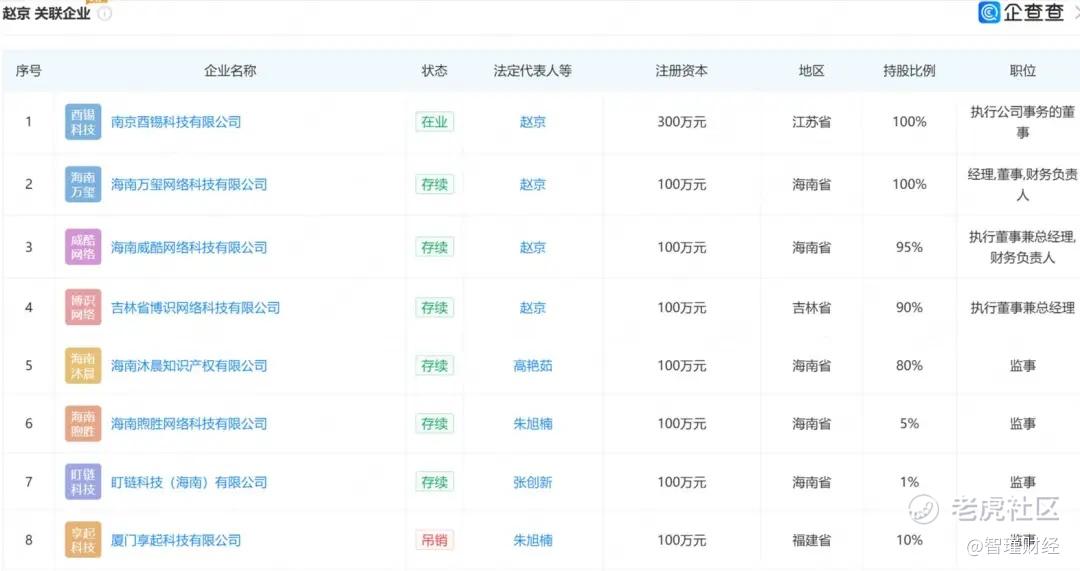Click legal representative 赵京 in row 4
The height and width of the screenshot is (571, 1080).
tap(532, 307)
